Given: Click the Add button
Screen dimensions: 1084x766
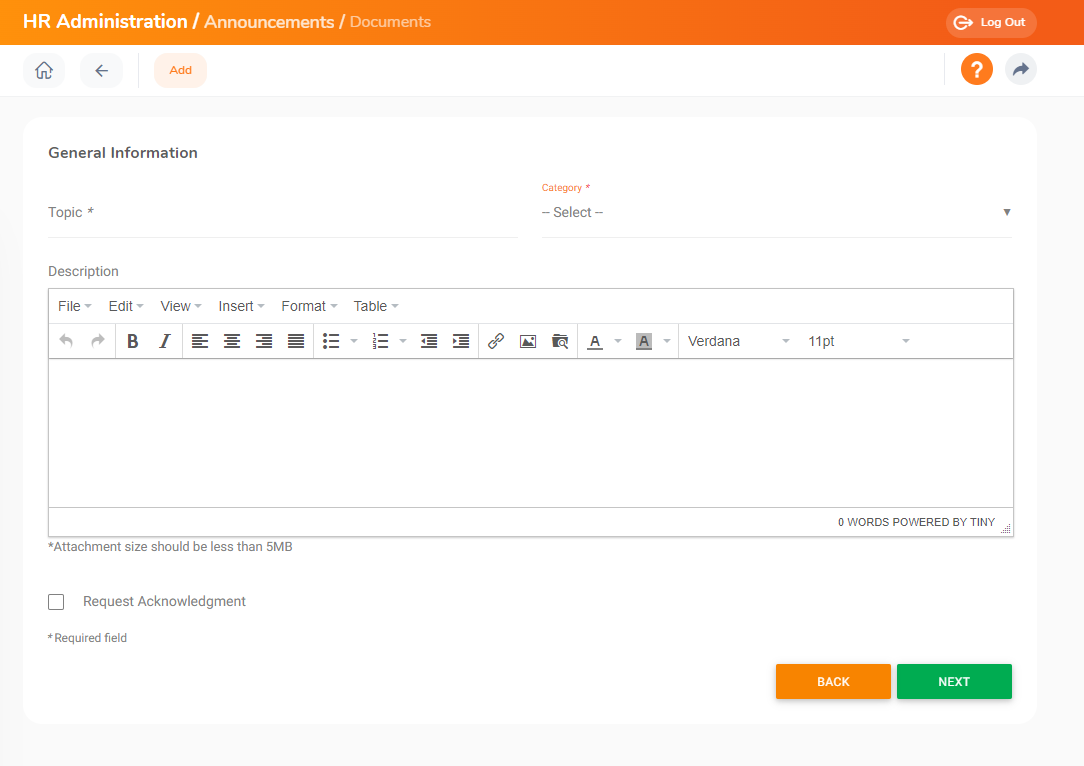Looking at the screenshot, I should (180, 71).
